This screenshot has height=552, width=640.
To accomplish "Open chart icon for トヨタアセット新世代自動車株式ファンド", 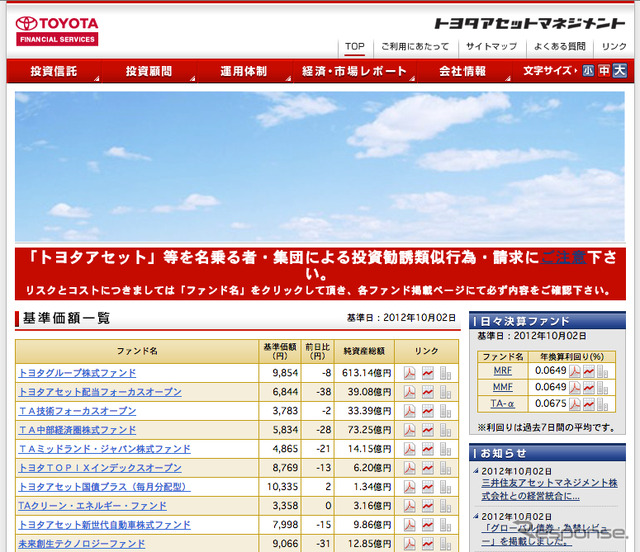I will coord(428,525).
